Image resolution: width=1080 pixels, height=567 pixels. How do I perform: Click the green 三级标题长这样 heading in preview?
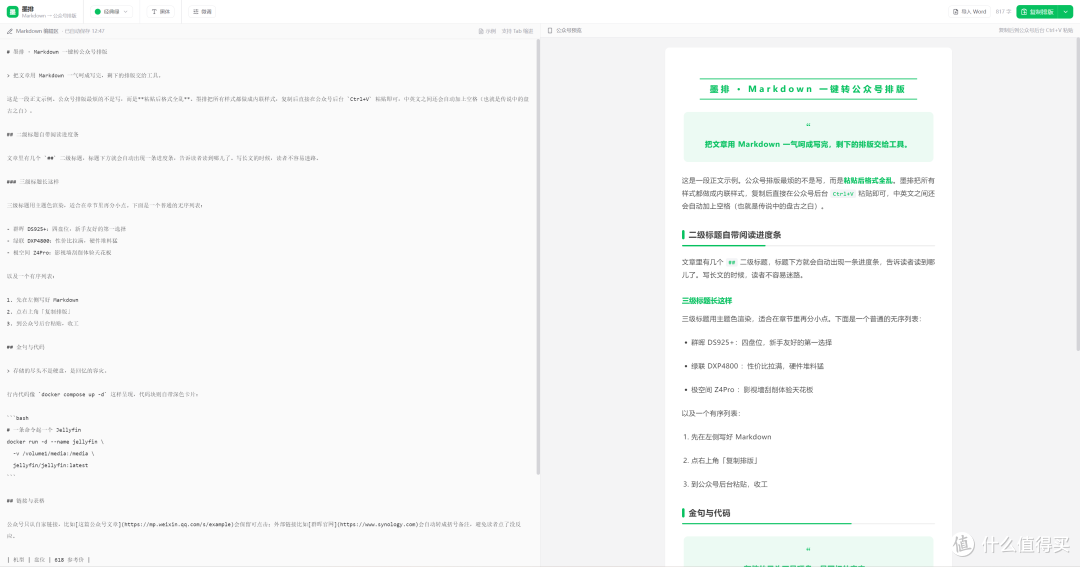[707, 300]
